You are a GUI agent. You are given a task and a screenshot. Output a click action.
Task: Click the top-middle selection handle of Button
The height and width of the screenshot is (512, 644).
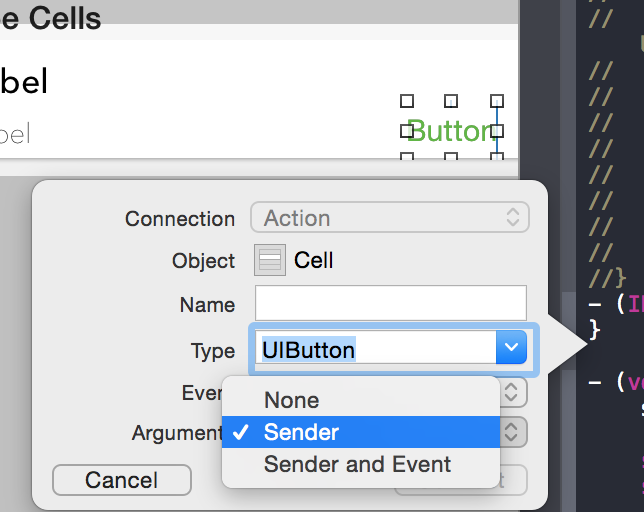coord(451,101)
